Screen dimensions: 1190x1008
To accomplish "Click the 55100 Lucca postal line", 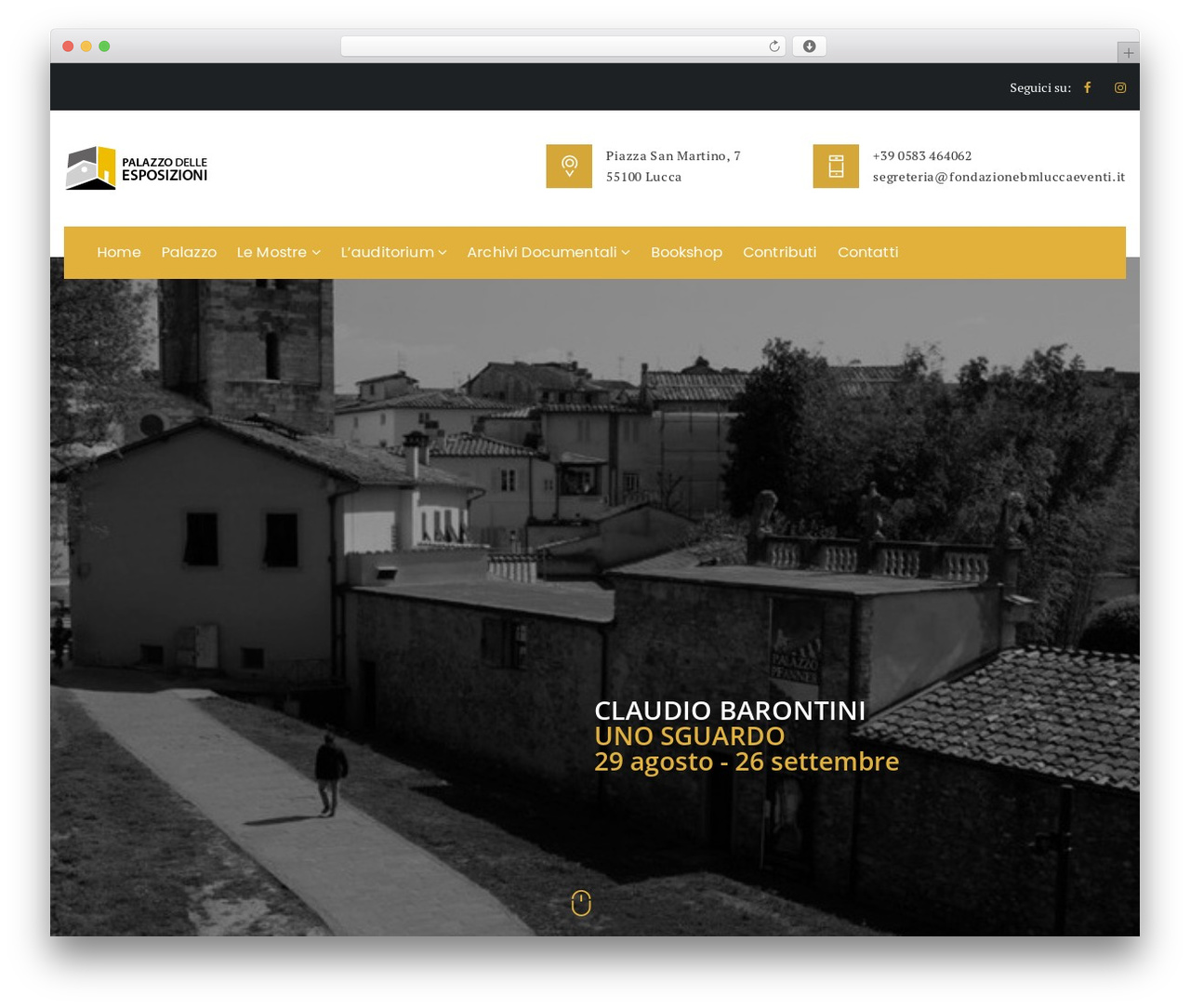I will pos(643,177).
